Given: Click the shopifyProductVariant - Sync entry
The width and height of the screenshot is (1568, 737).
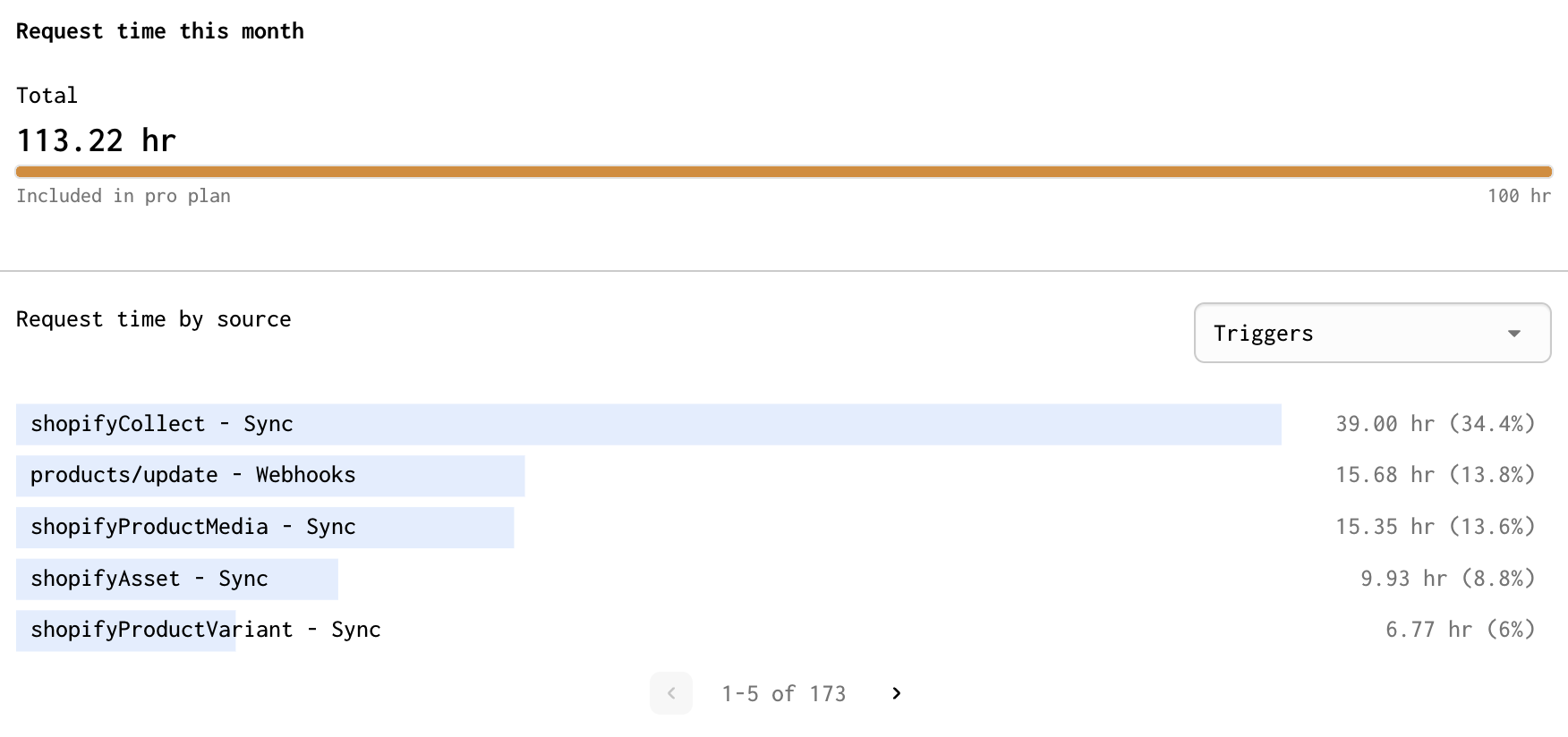Looking at the screenshot, I should pos(206,630).
